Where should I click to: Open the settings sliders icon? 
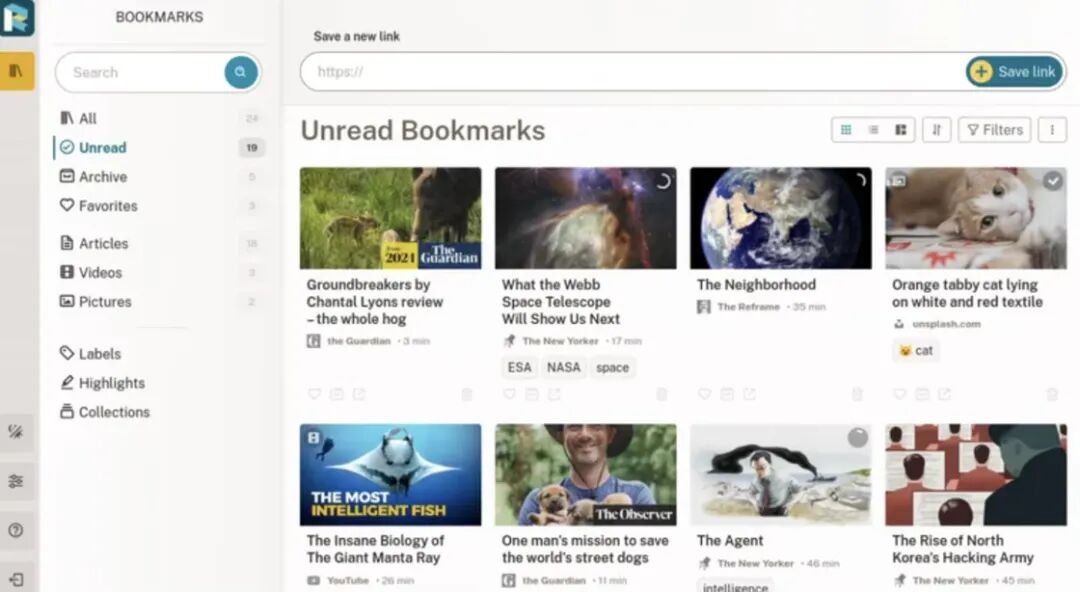(16, 481)
